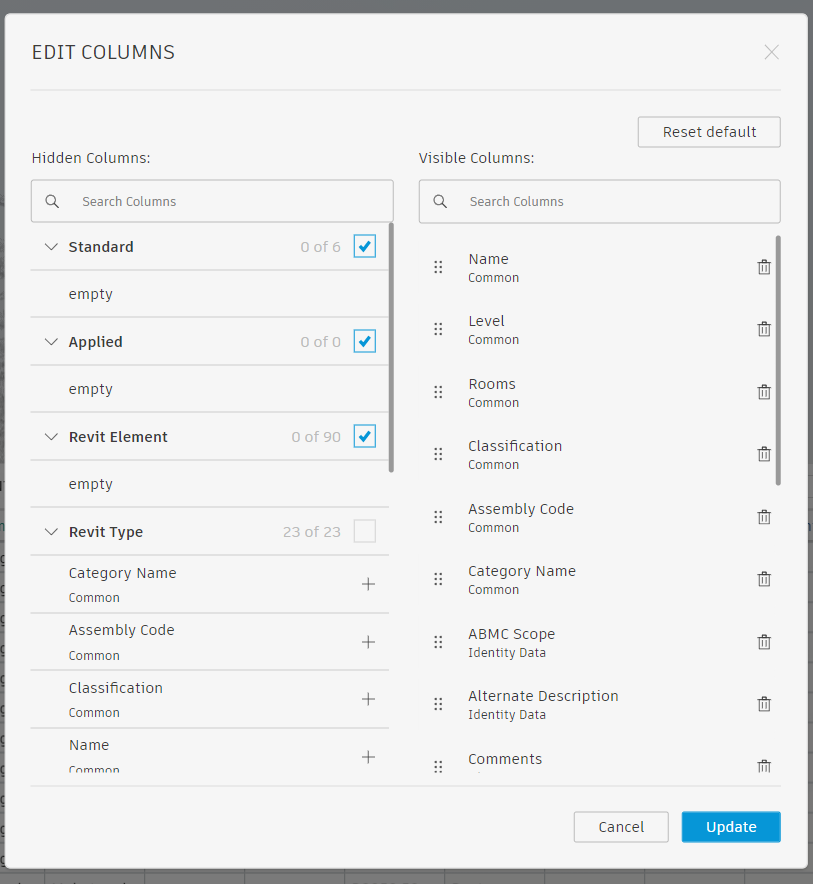Viewport: 813px width, 884px height.
Task: Collapse the Standard section
Action: click(x=51, y=246)
